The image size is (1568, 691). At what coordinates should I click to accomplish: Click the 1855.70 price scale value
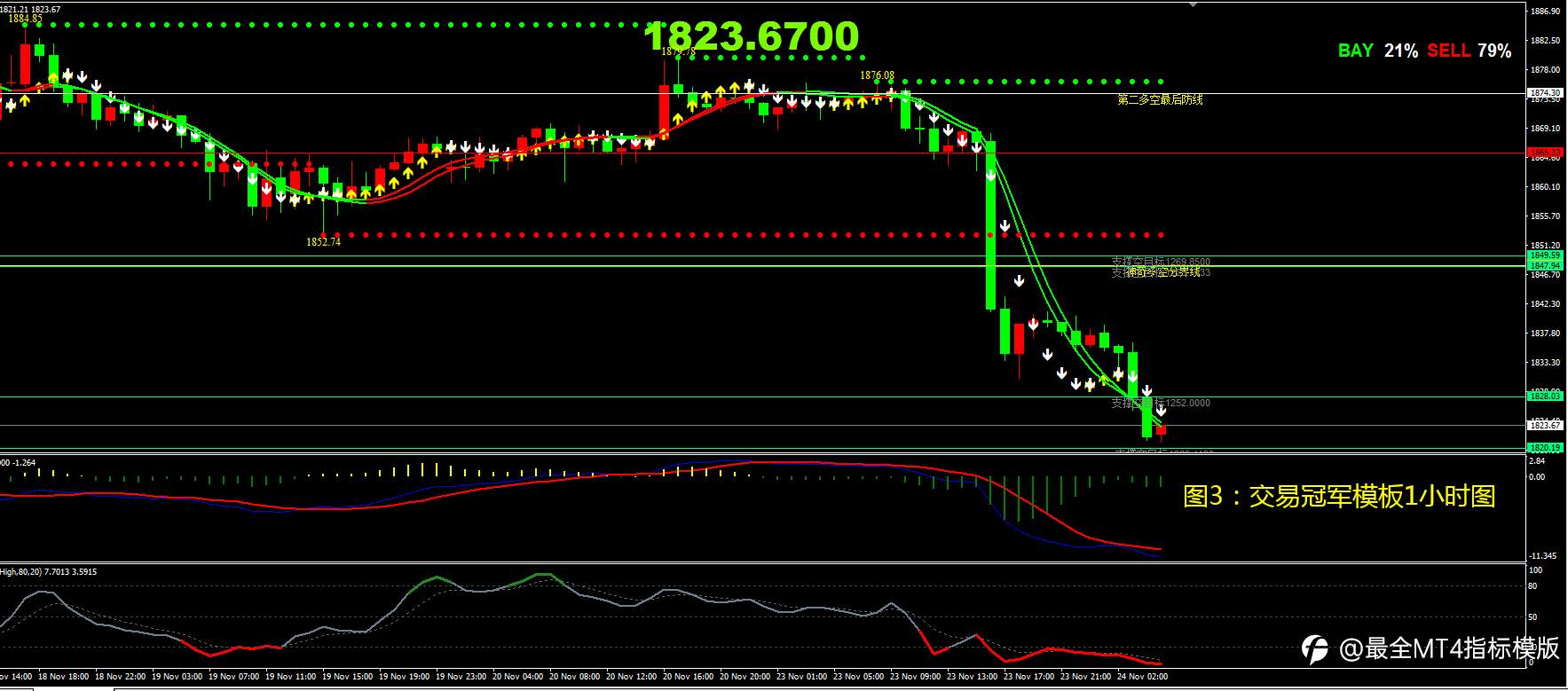click(1545, 216)
